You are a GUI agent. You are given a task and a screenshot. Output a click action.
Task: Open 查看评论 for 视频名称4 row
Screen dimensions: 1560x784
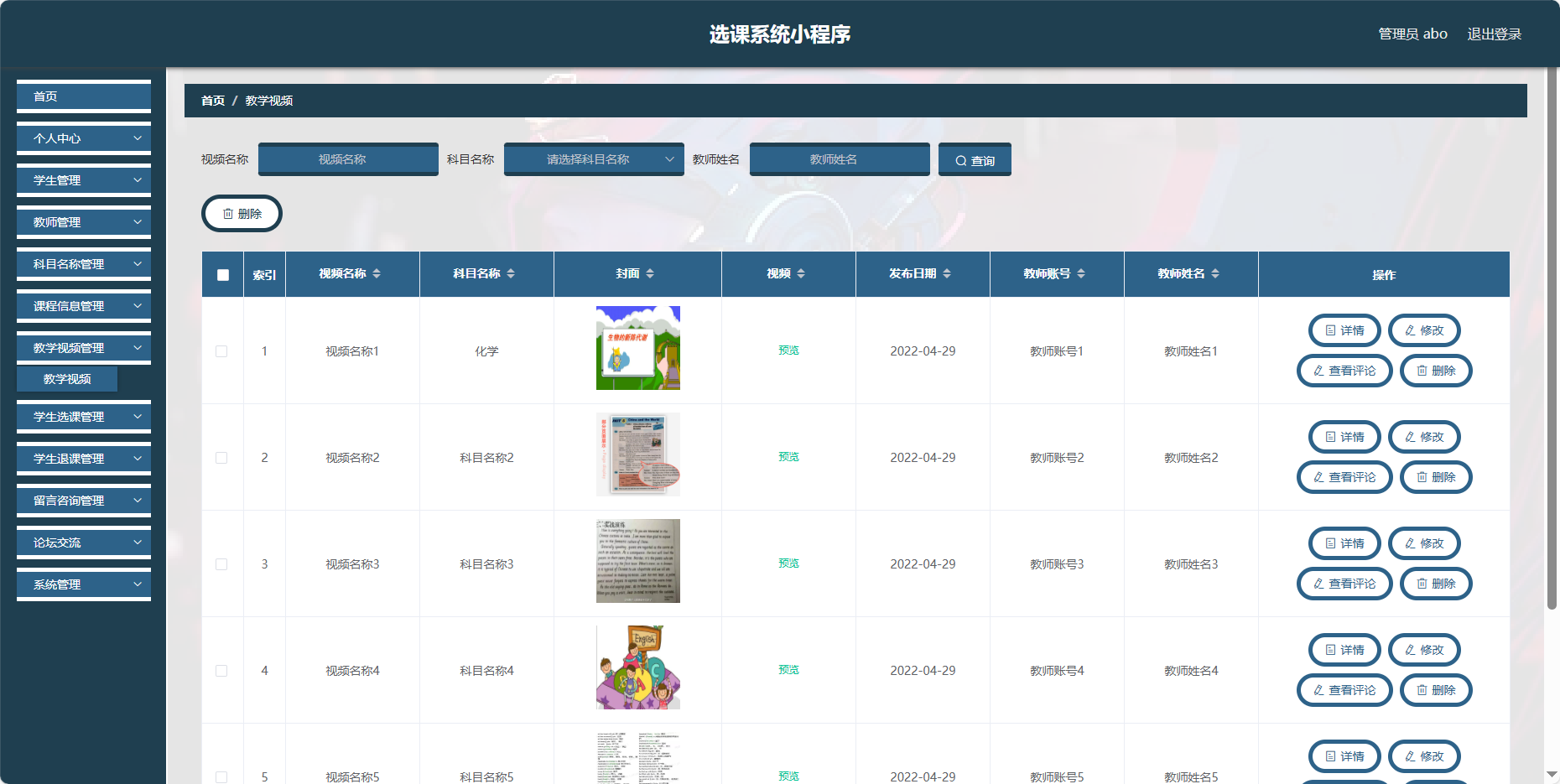[1344, 690]
